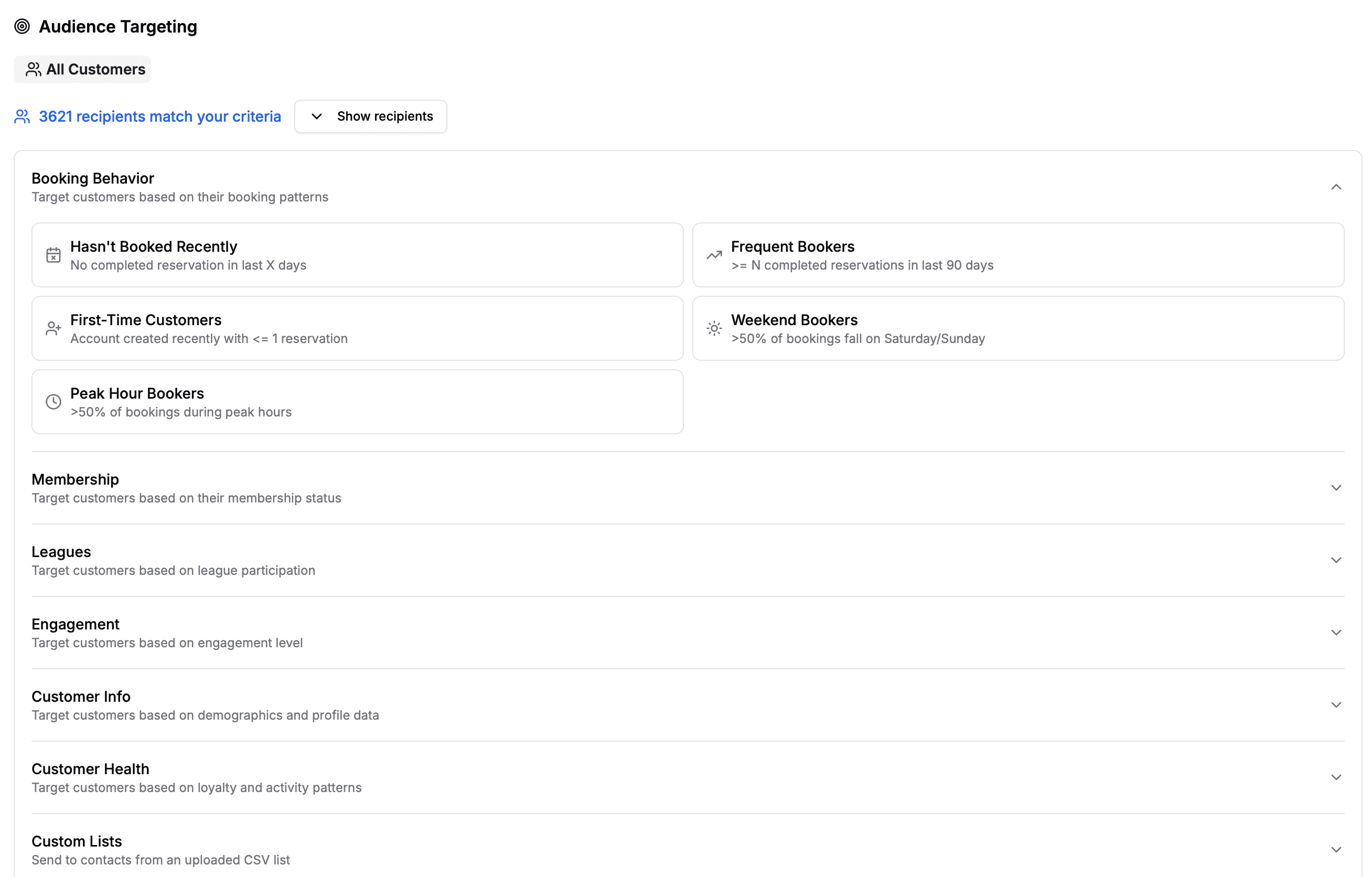Screen dimensions: 1372x877
Task: Click the people icon in All Customers chip
Action: click(34, 70)
